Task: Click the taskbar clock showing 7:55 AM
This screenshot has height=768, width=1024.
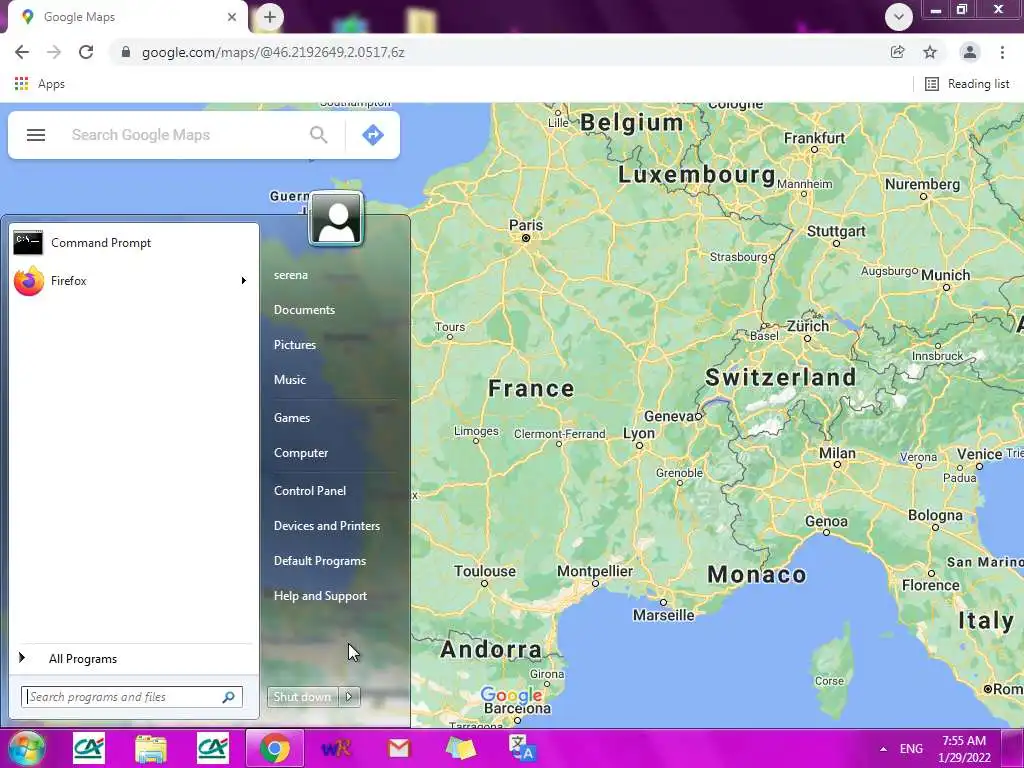Action: coord(965,749)
